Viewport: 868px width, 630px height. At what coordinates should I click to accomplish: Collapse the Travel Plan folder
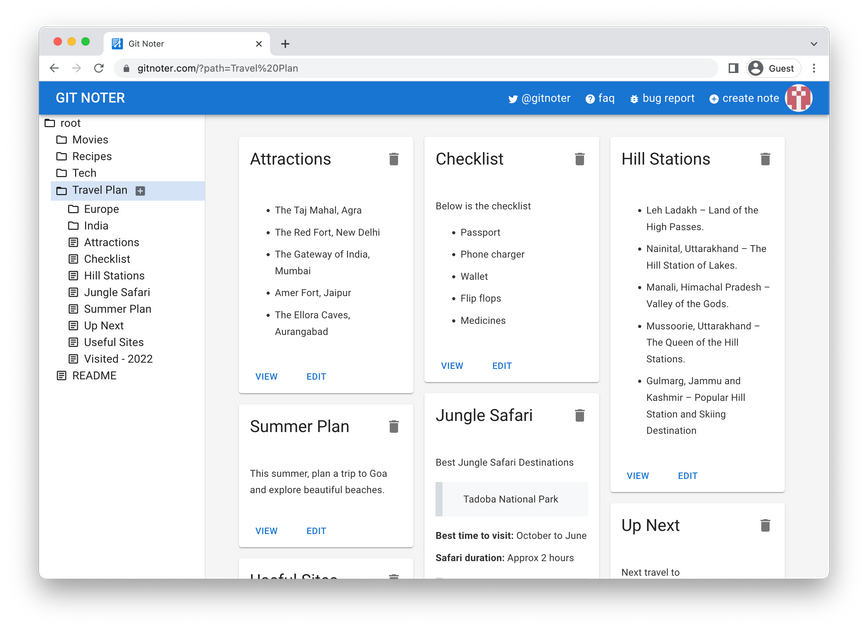coord(61,189)
